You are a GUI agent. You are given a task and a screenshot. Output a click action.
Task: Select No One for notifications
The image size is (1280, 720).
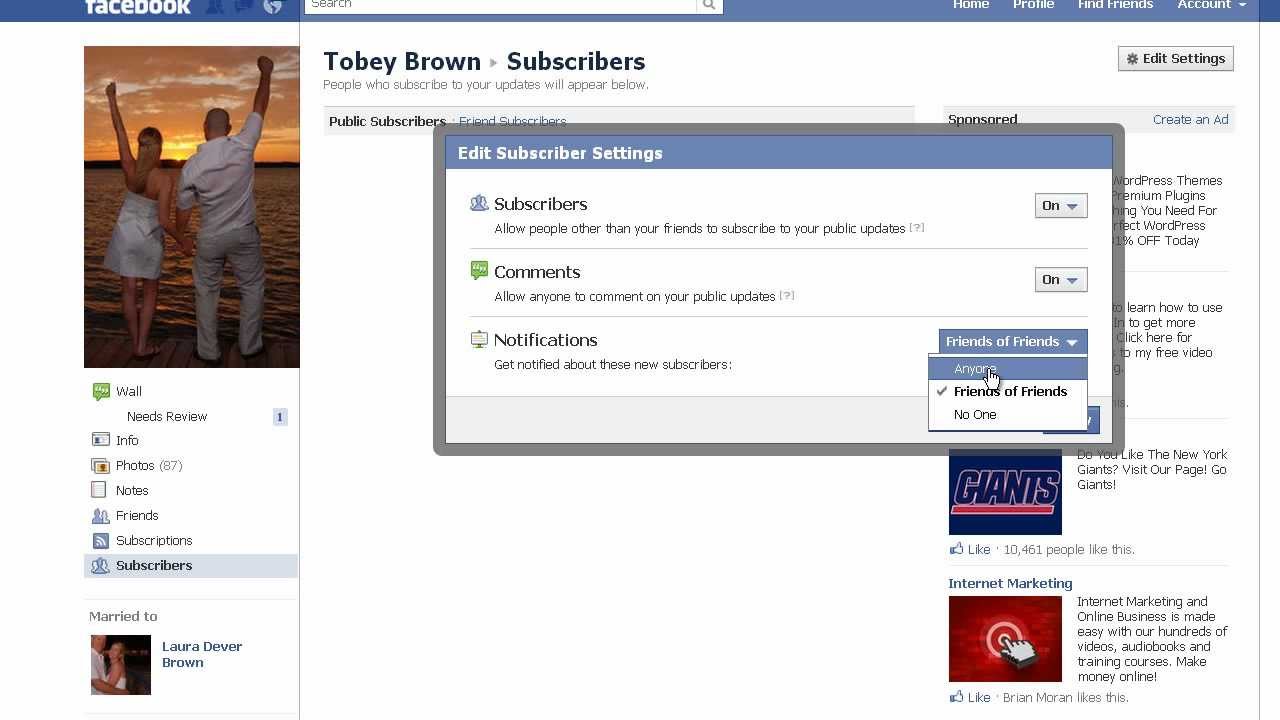coord(975,415)
